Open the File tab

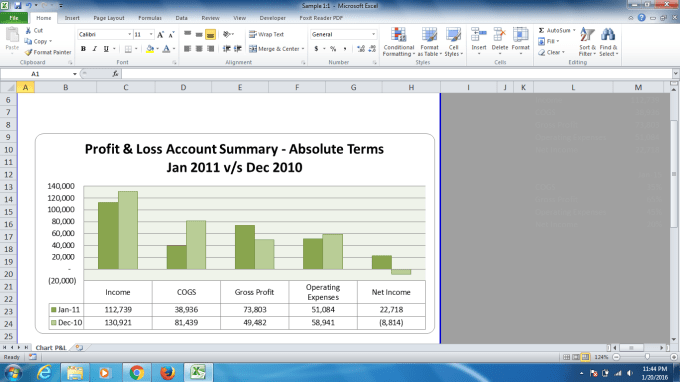[14, 18]
